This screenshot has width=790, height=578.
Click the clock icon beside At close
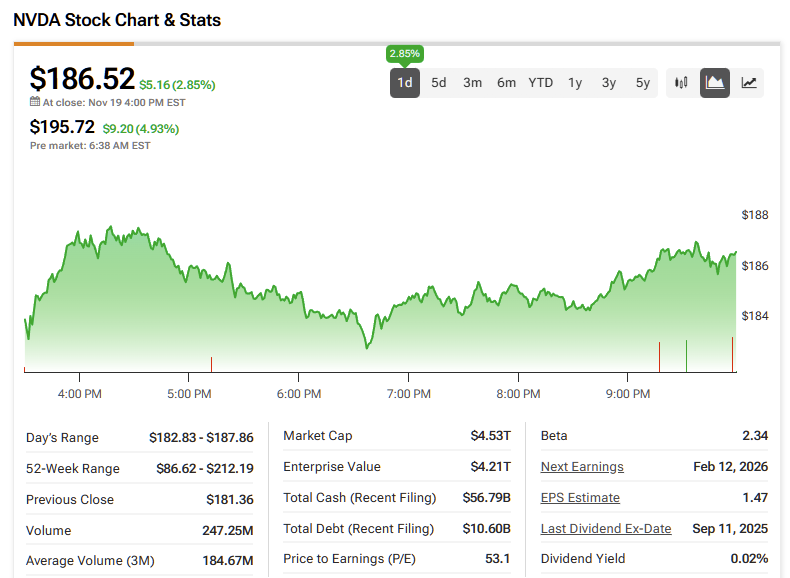point(35,102)
